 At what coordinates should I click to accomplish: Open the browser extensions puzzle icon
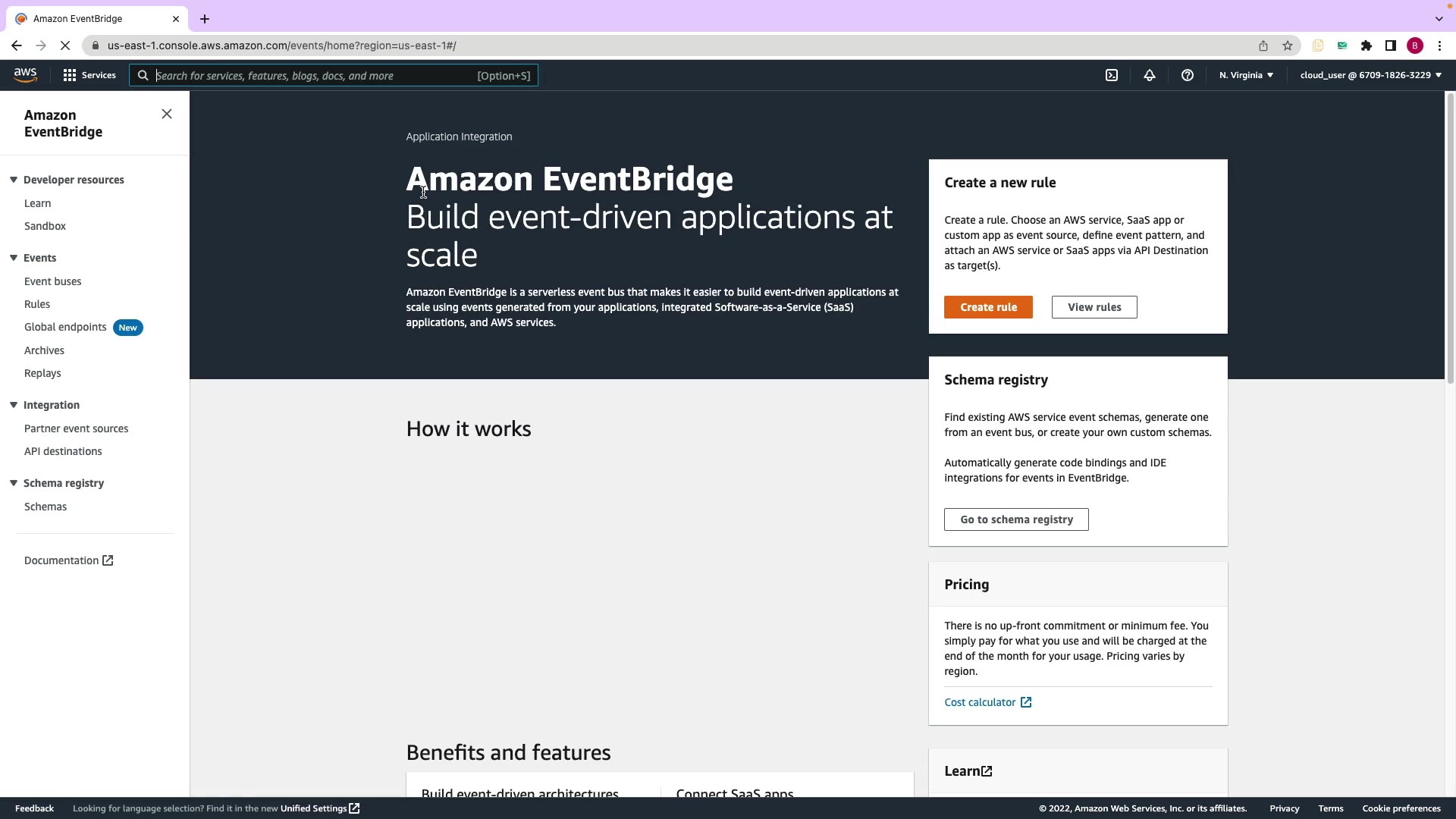click(1367, 45)
